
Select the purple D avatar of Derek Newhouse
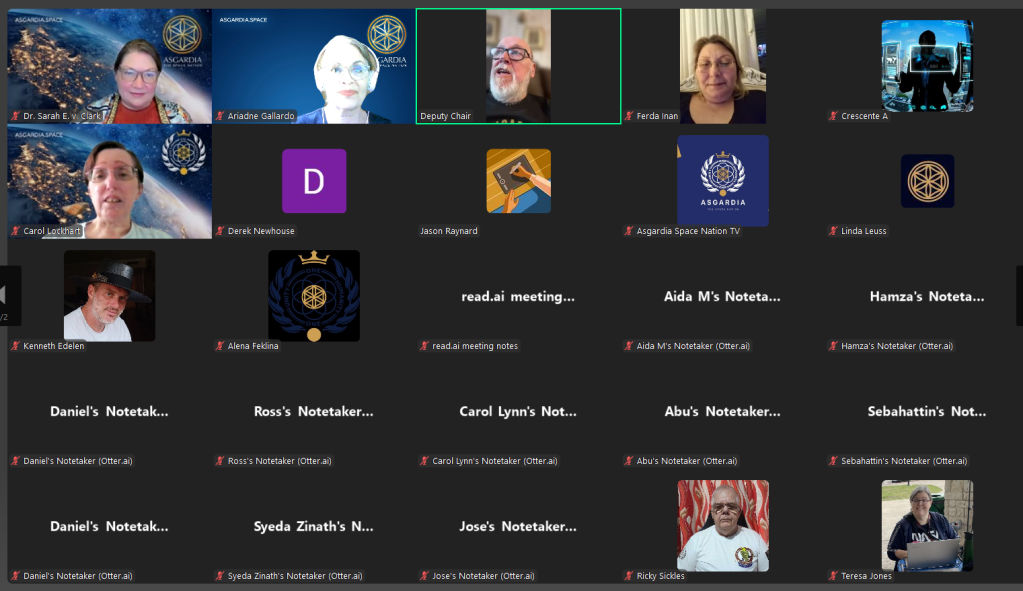[x=314, y=181]
